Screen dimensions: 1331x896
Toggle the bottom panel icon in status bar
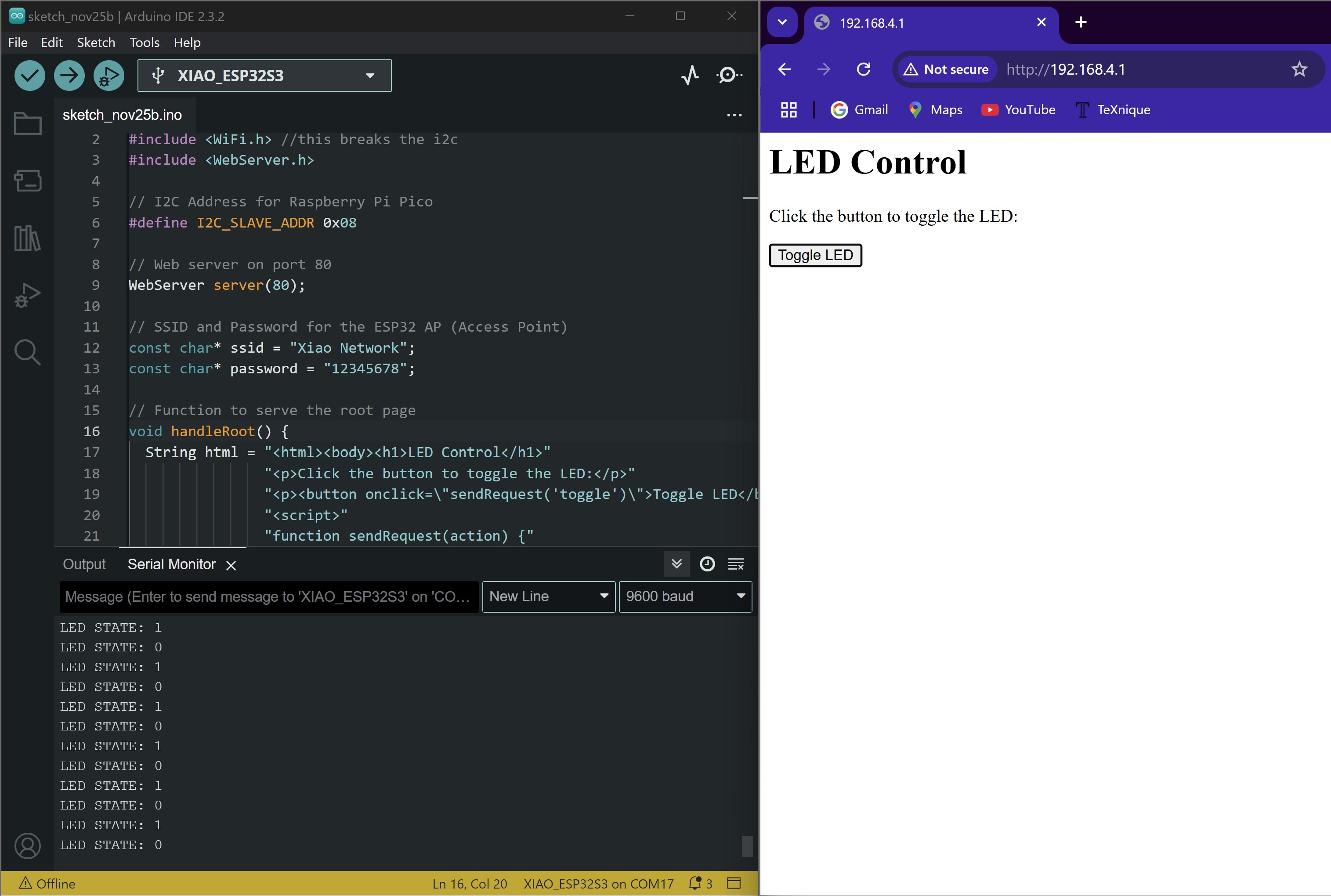point(734,883)
